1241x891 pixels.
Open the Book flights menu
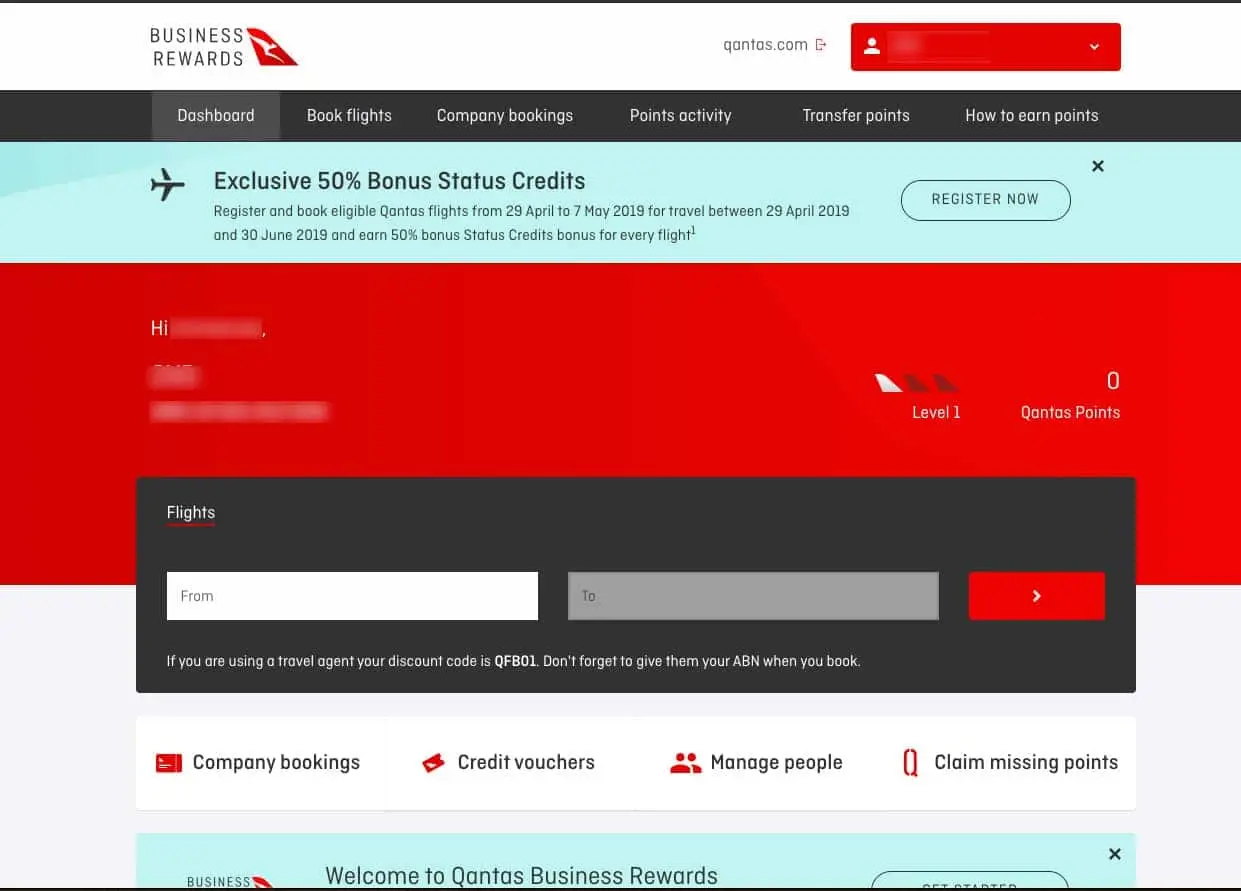click(349, 116)
